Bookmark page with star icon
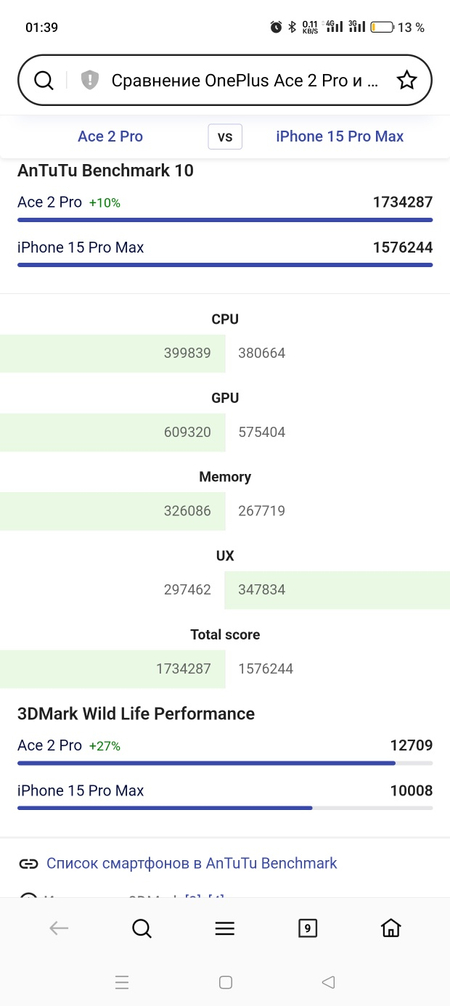 click(x=406, y=80)
